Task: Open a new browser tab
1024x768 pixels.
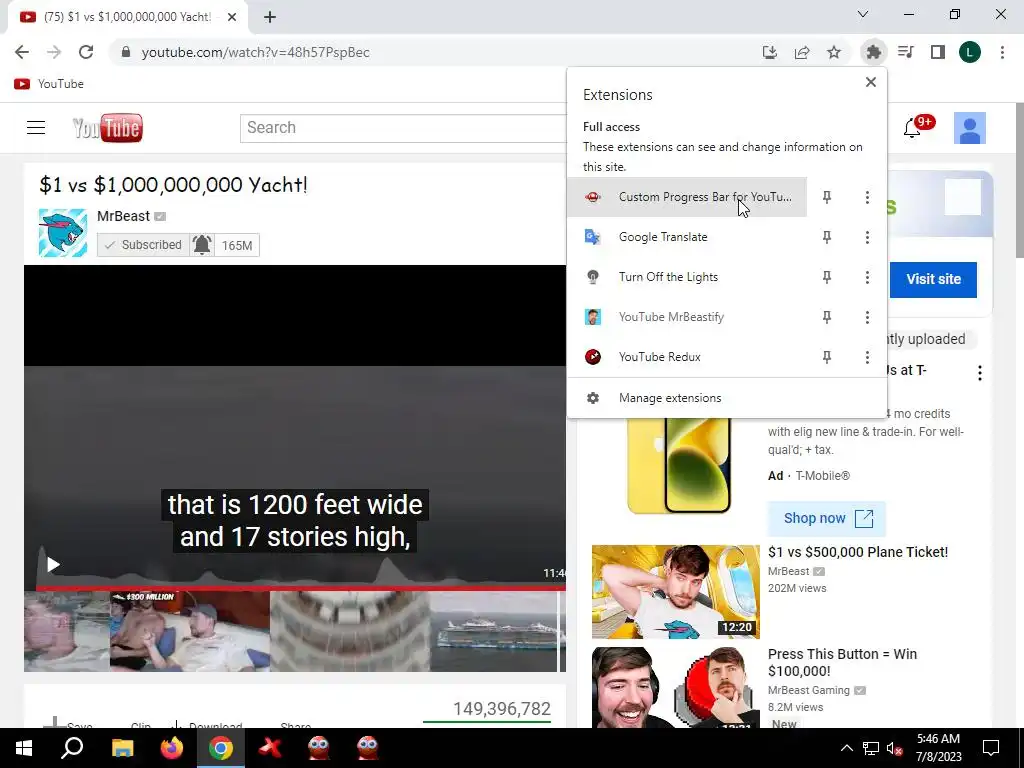Action: coord(270,17)
